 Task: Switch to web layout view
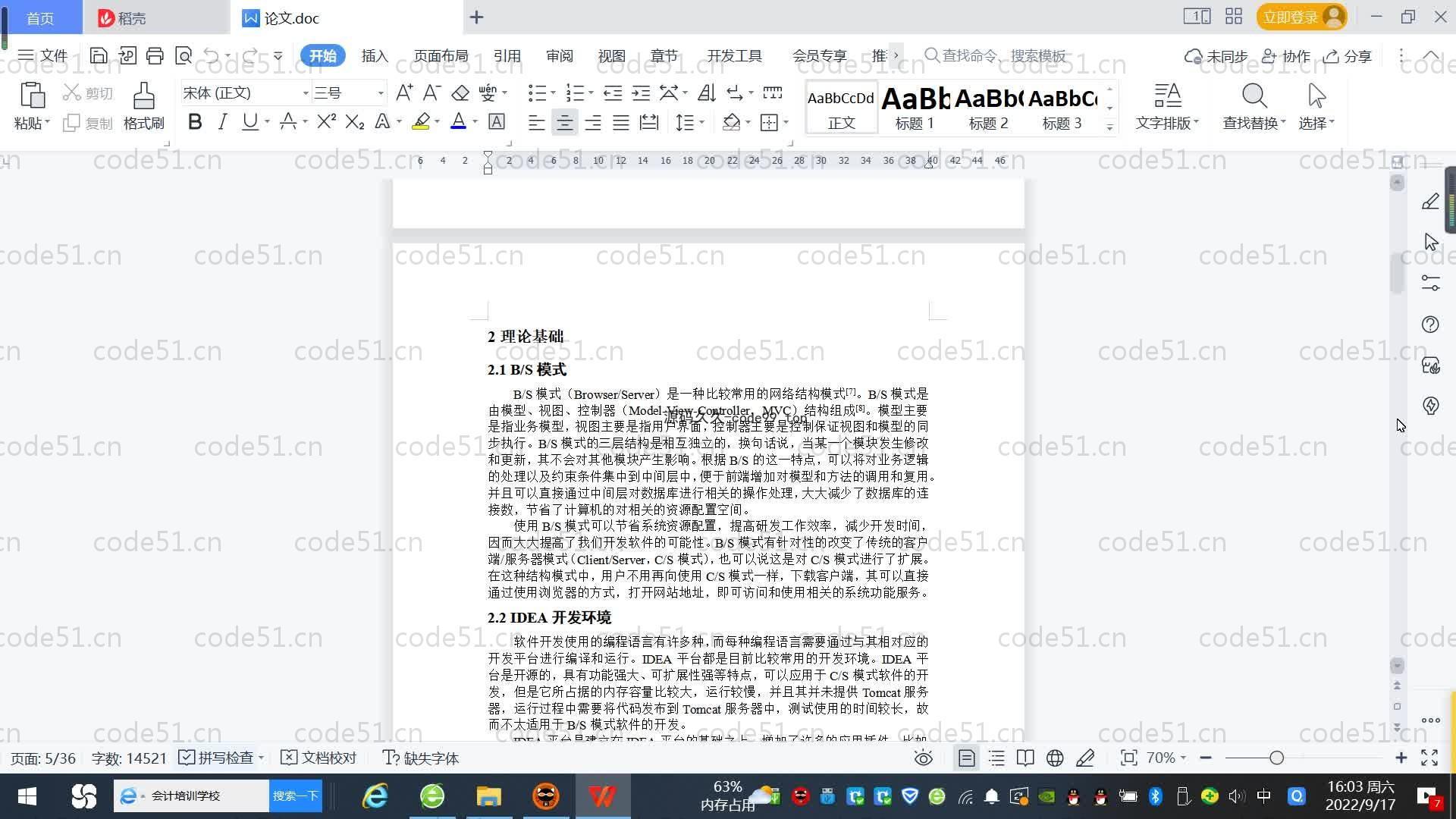tap(1055, 758)
